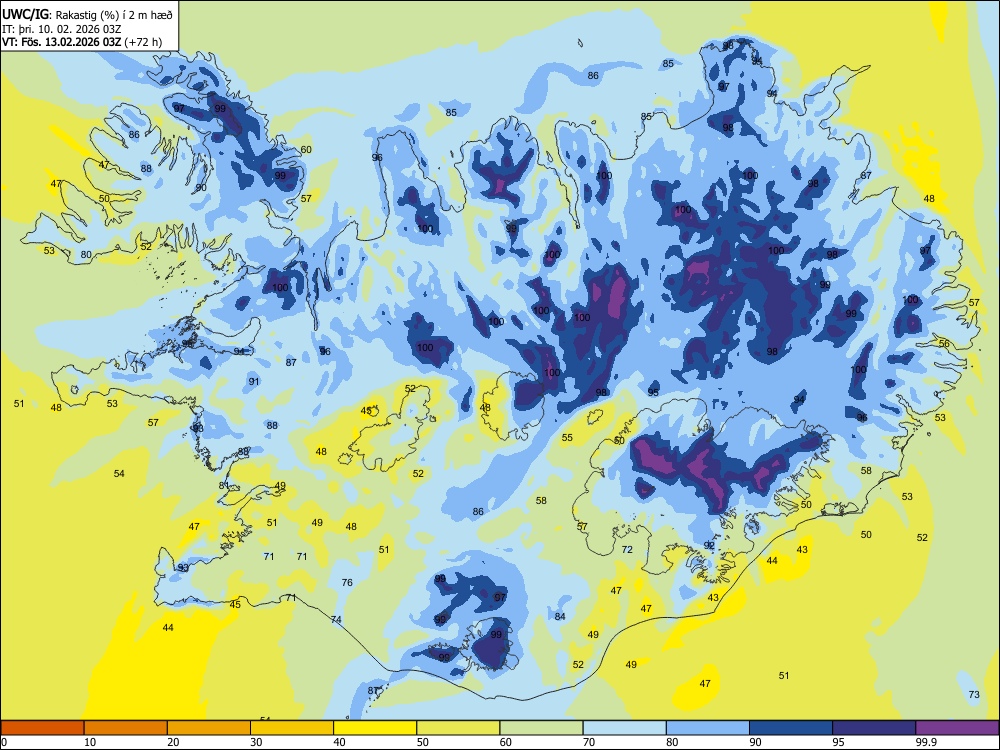
Task: Click the bright yellow 40–50 legend swatch
Action: click(x=375, y=728)
